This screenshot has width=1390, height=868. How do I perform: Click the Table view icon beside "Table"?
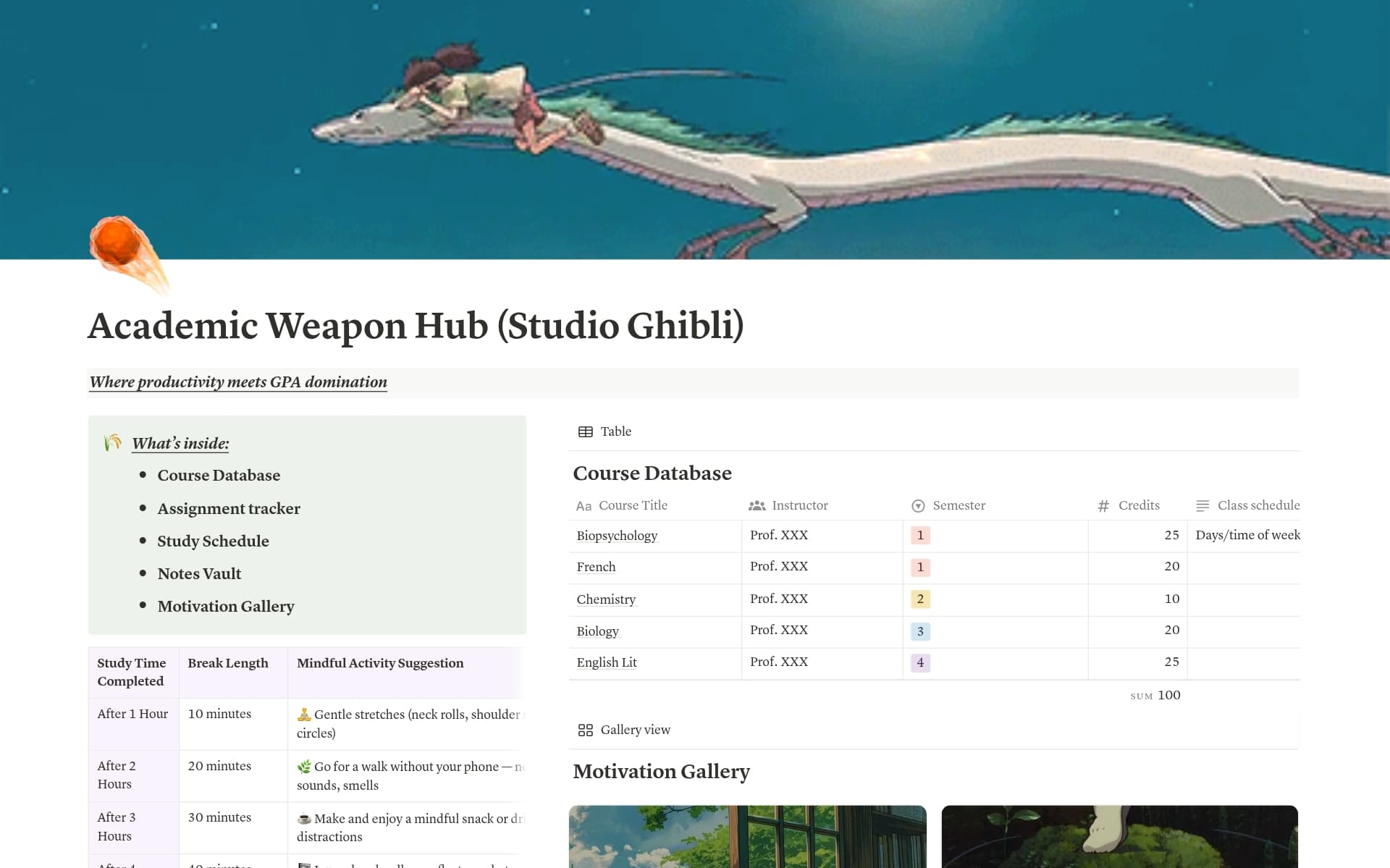coord(586,431)
